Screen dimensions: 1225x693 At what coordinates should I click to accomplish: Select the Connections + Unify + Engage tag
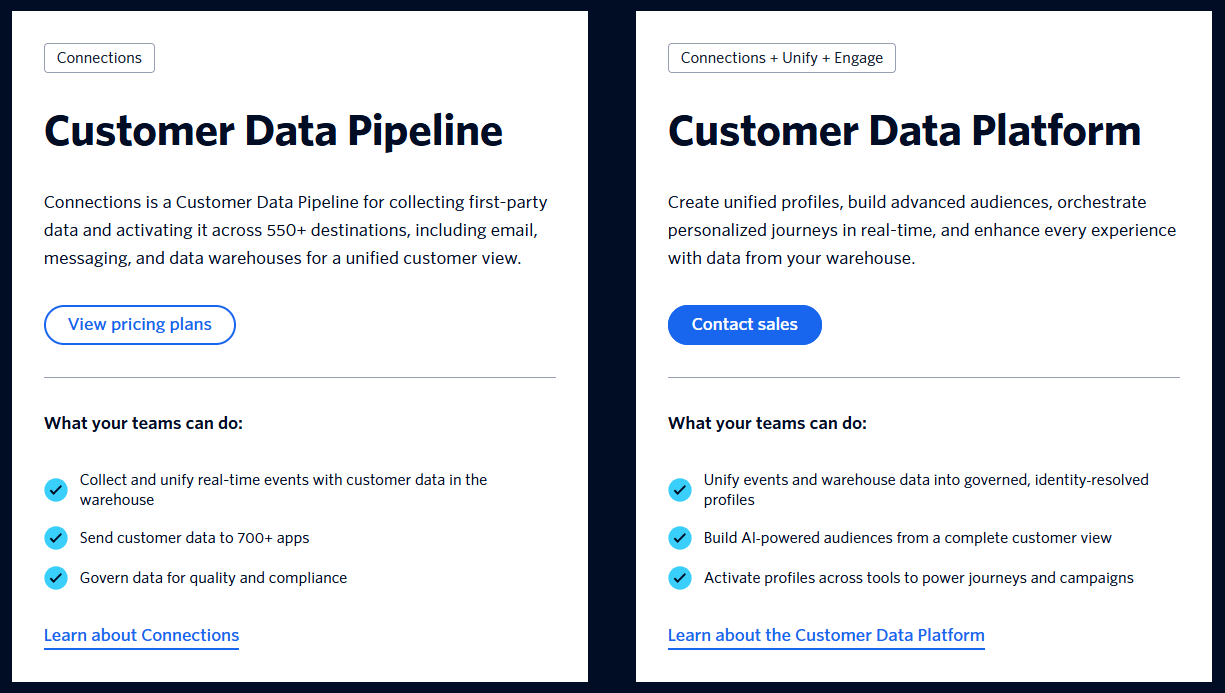tap(782, 58)
